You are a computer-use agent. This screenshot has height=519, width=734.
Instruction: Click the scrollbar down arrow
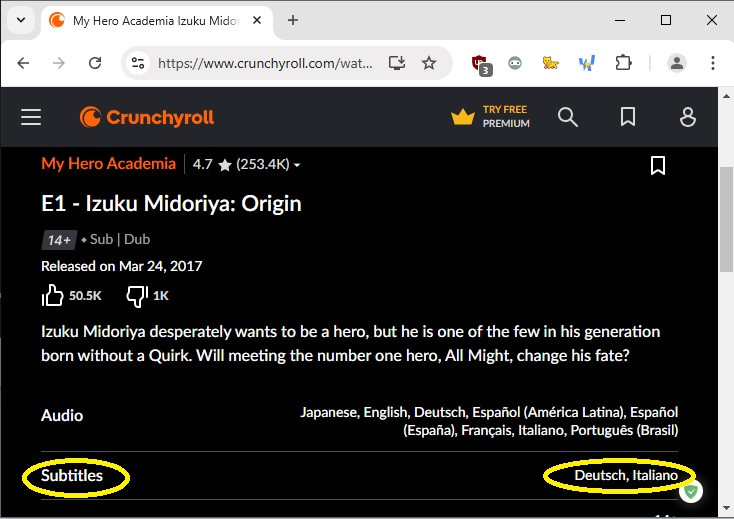[x=726, y=508]
